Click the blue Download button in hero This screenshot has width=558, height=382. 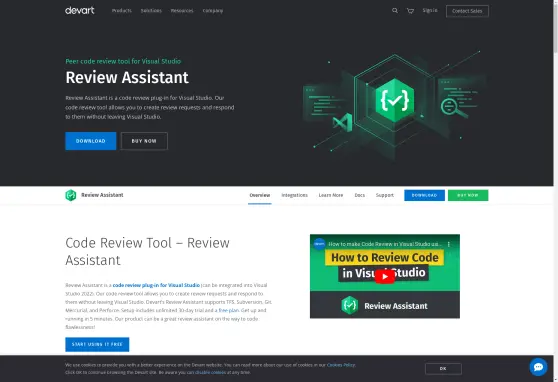tap(91, 141)
